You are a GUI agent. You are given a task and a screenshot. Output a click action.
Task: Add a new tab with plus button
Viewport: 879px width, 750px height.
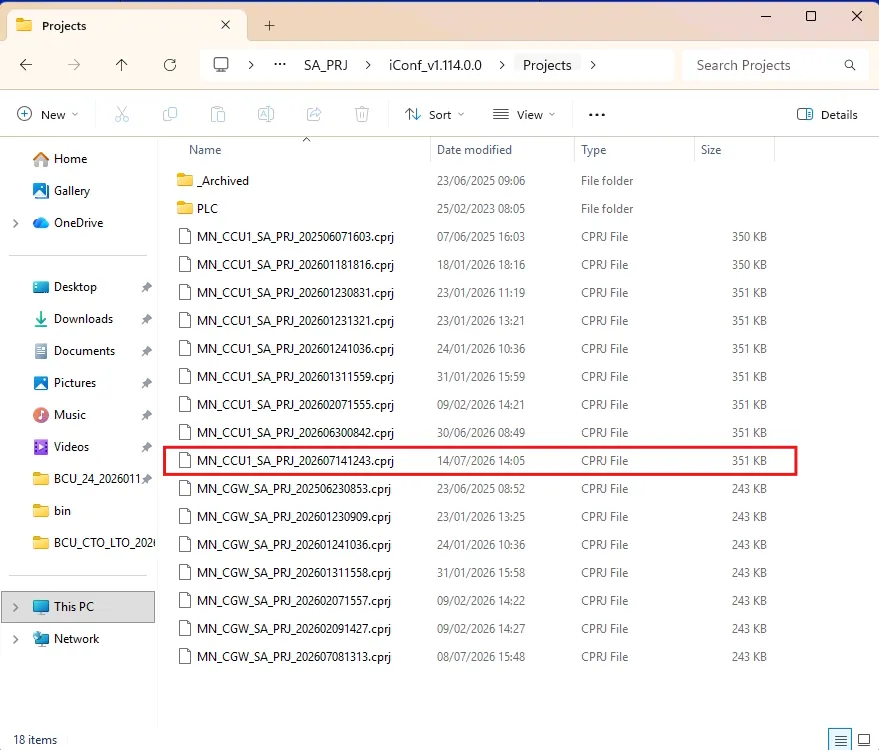click(x=270, y=25)
